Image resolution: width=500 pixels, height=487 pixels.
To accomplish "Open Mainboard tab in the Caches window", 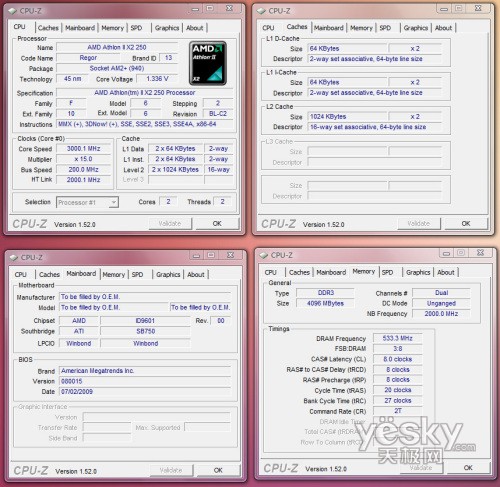I will (x=329, y=28).
